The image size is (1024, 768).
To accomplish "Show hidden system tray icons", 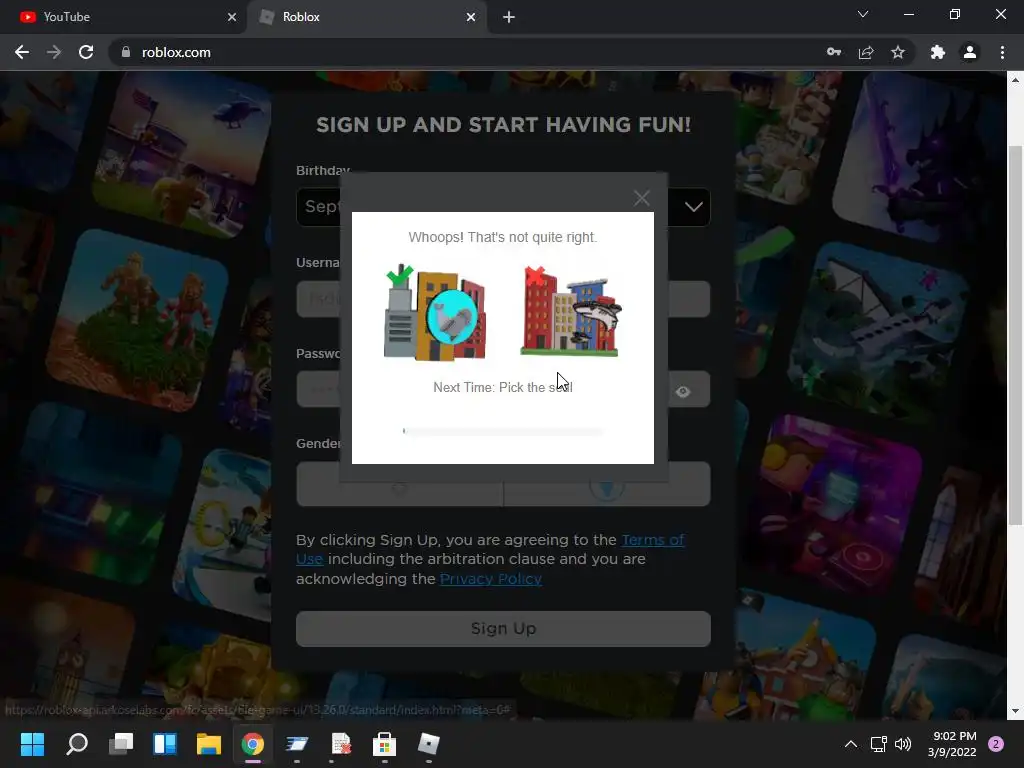I will coord(851,744).
